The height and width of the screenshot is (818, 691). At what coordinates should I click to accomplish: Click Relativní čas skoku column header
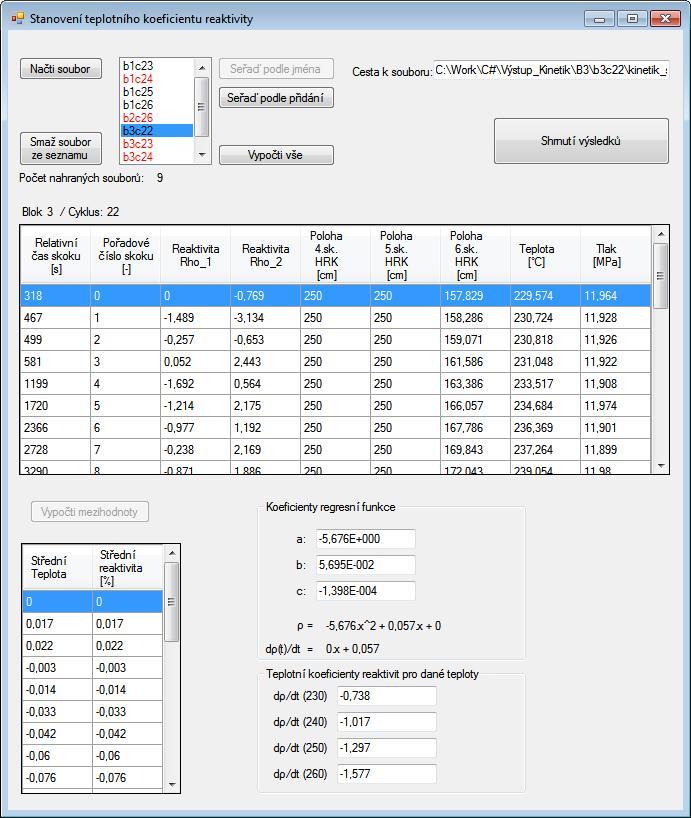pyautogui.click(x=56, y=256)
